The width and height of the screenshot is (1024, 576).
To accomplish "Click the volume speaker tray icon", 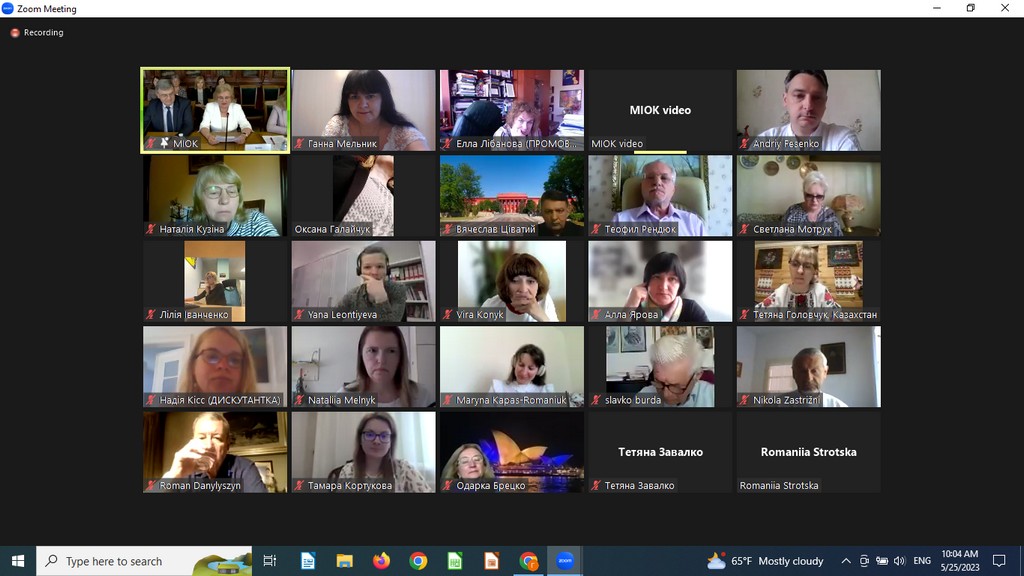I will click(899, 561).
